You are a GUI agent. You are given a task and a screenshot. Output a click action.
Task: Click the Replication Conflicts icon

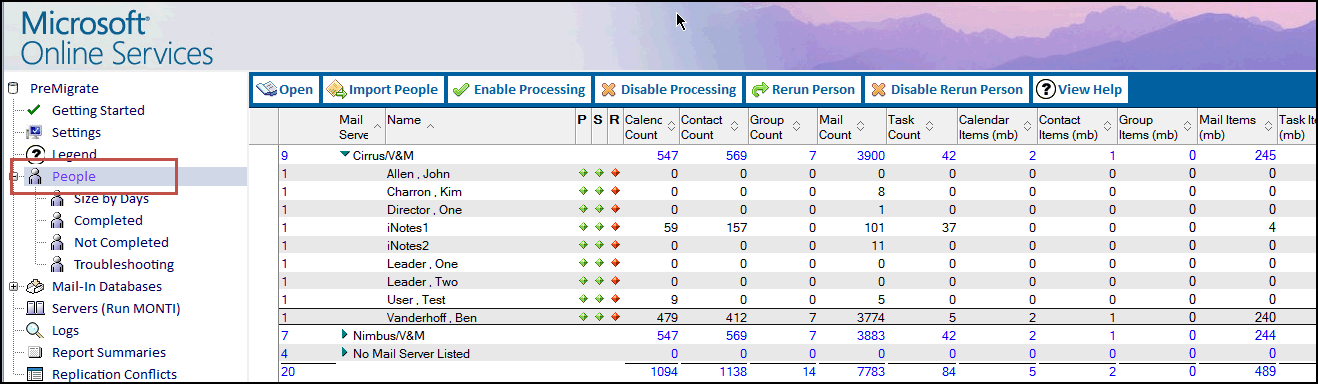tap(35, 374)
